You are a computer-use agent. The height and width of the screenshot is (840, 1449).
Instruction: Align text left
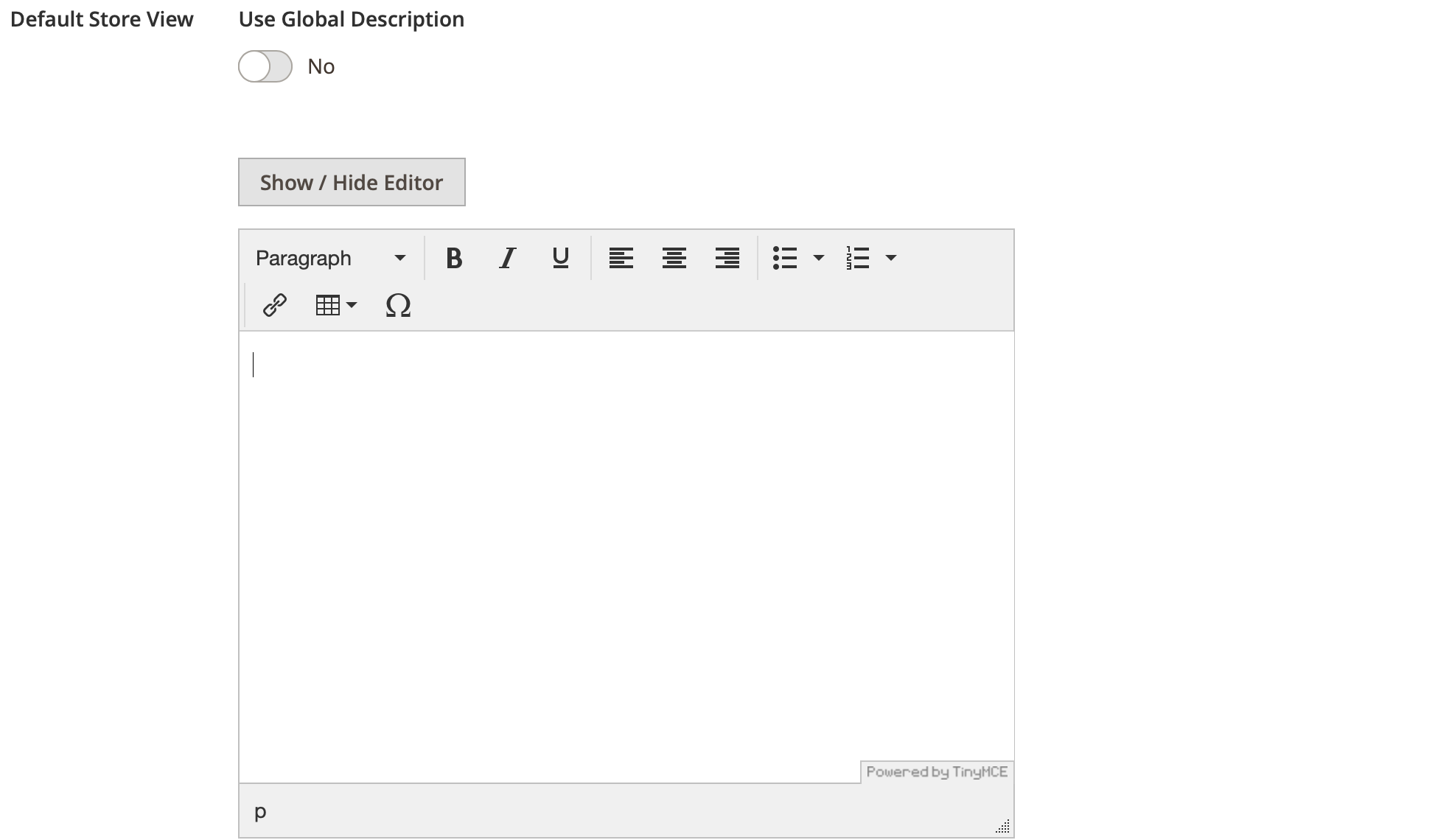click(x=621, y=258)
